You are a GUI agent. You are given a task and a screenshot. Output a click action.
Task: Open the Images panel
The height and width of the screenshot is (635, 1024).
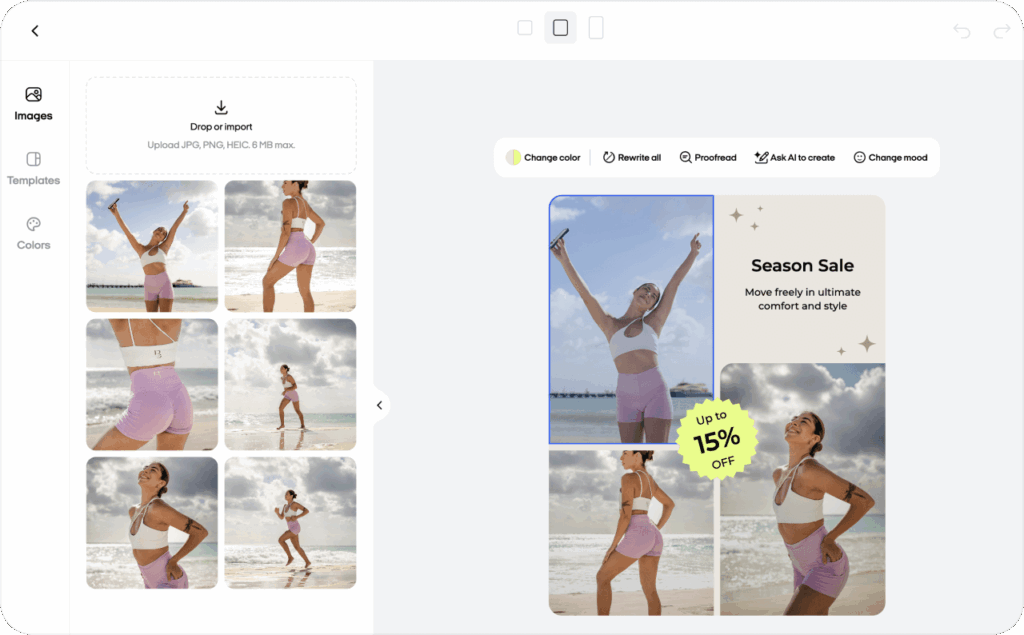tap(33, 104)
